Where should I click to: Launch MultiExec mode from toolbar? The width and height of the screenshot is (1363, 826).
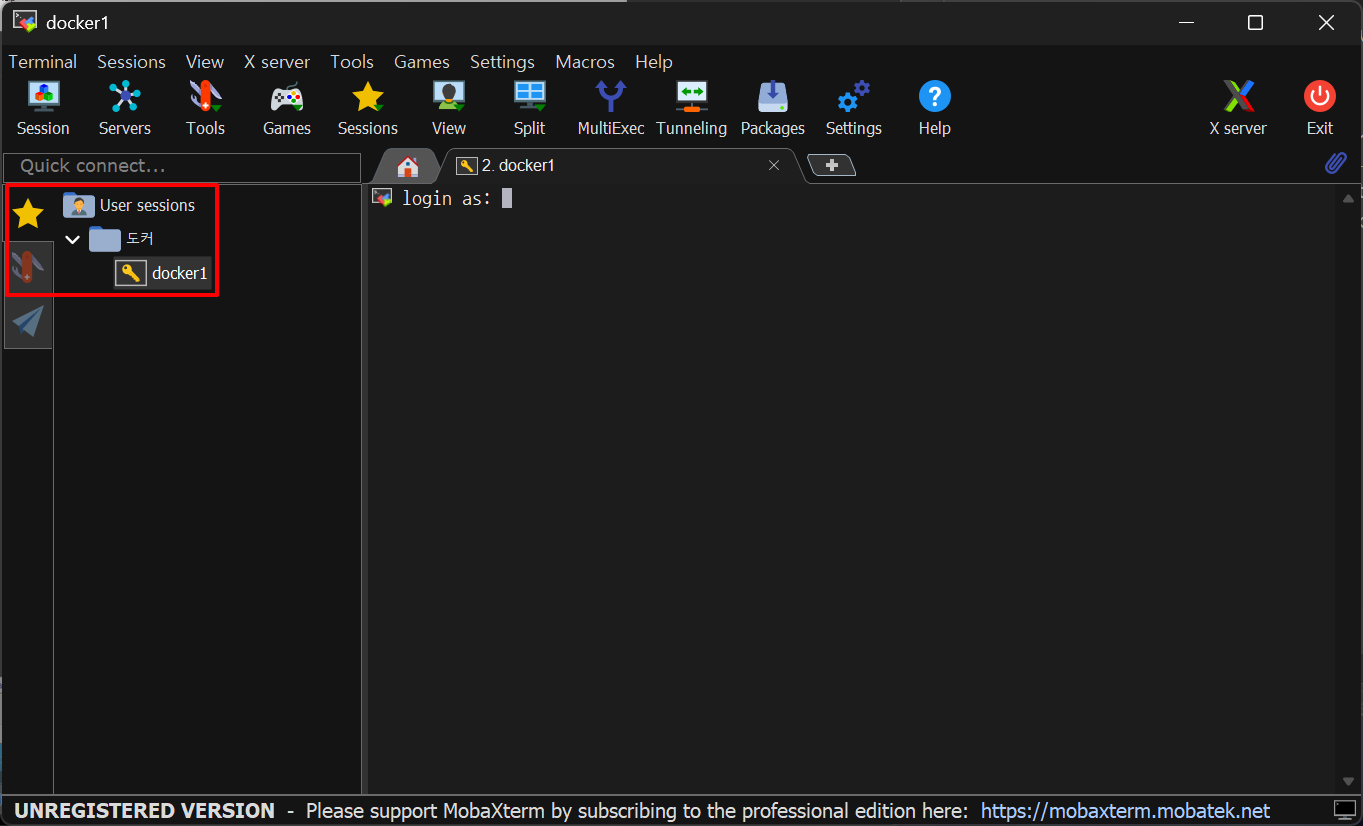click(x=610, y=108)
